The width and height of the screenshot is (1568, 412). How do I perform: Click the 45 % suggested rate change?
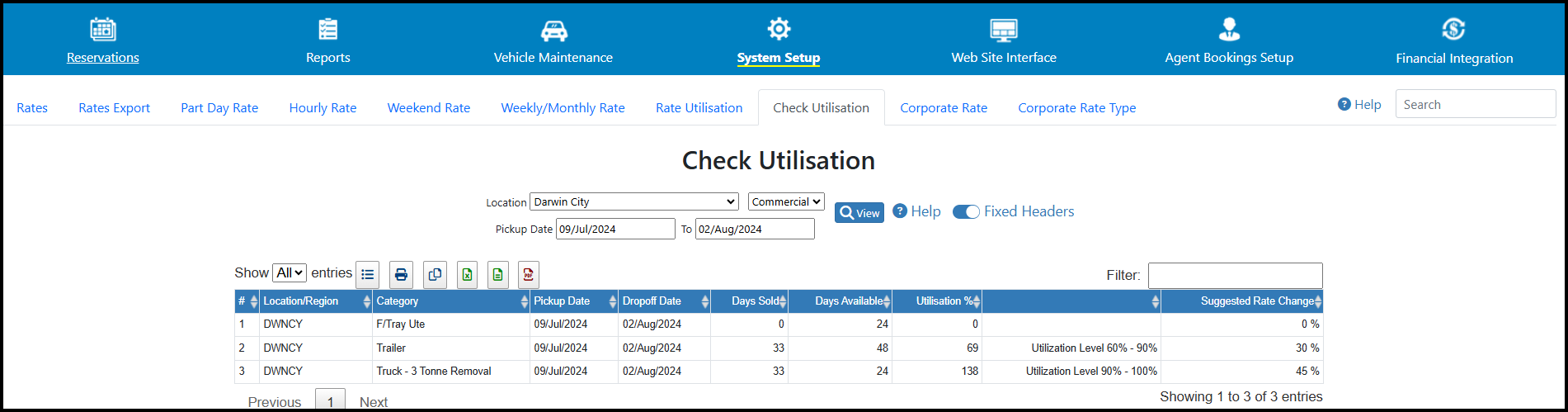(x=1307, y=372)
